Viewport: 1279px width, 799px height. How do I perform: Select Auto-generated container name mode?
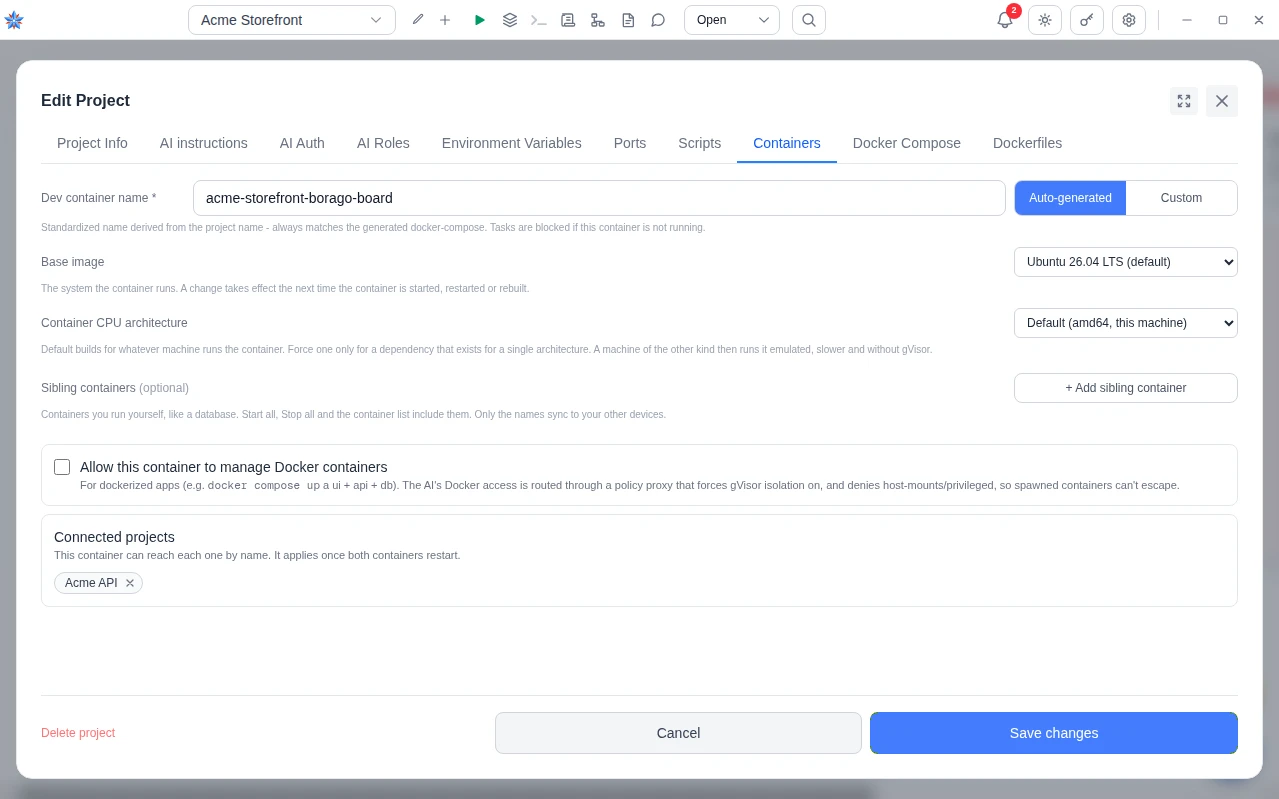point(1070,198)
